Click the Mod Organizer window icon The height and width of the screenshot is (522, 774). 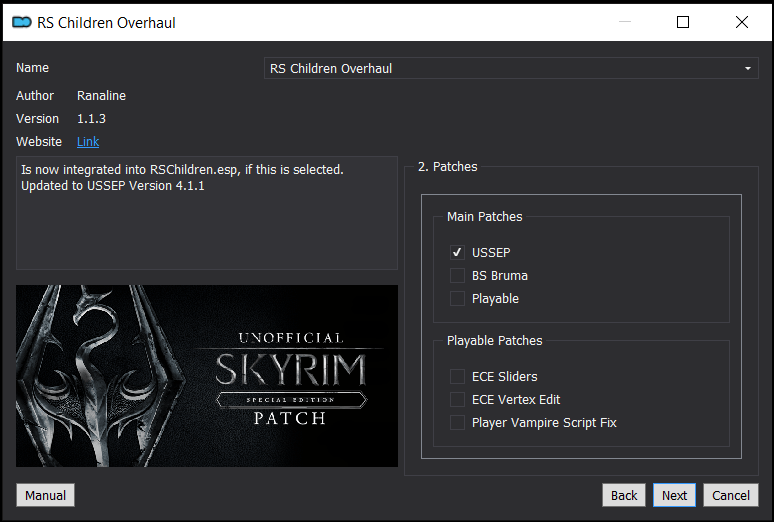pos(22,22)
